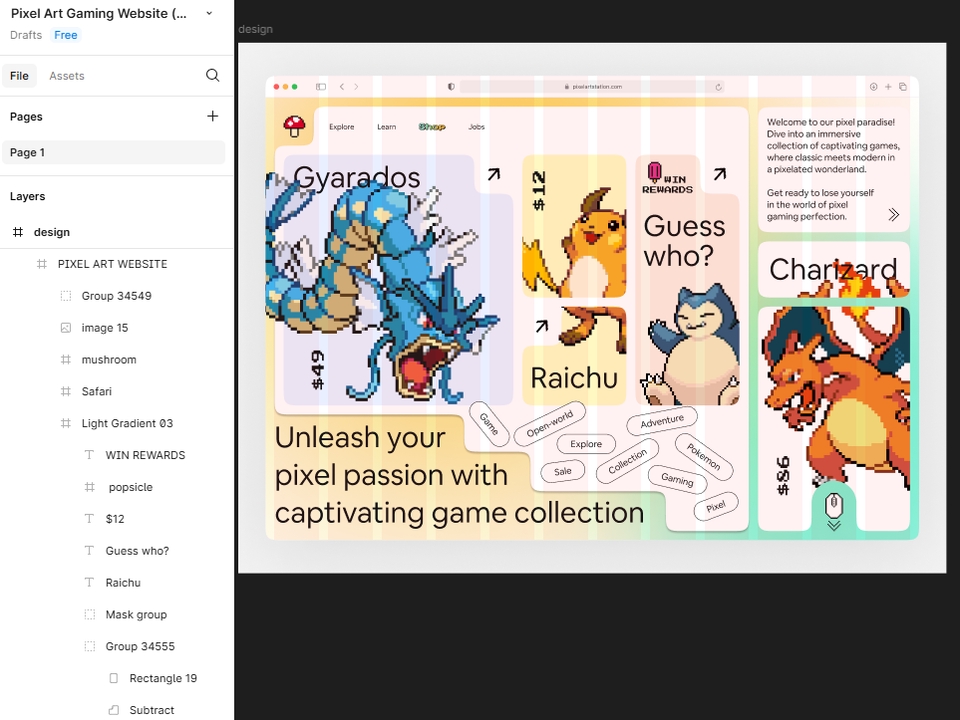Screen dimensions: 960x720
Task: Click the frame icon beside the mushroom layer
Action: pos(66,359)
